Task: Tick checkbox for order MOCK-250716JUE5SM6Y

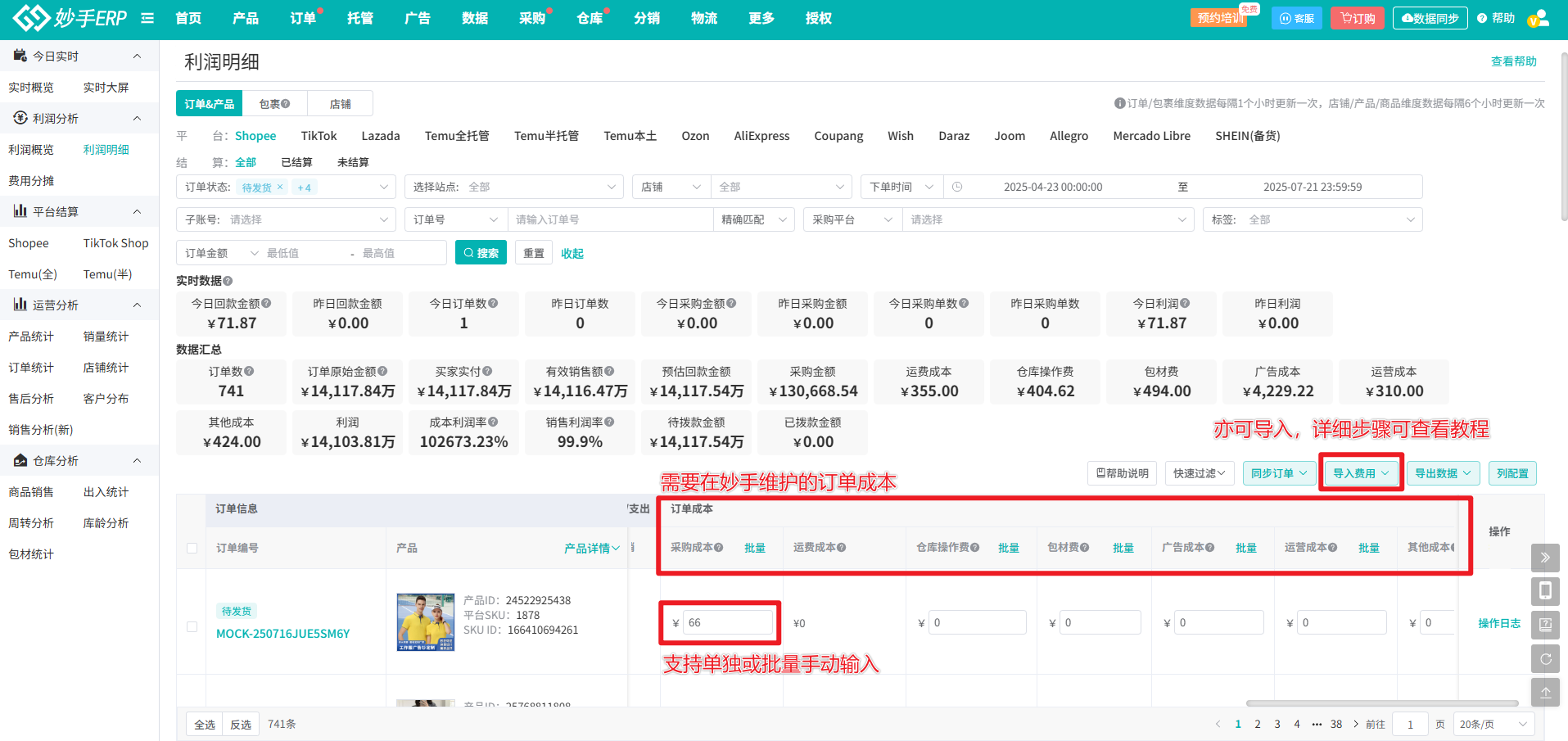Action: coord(192,626)
